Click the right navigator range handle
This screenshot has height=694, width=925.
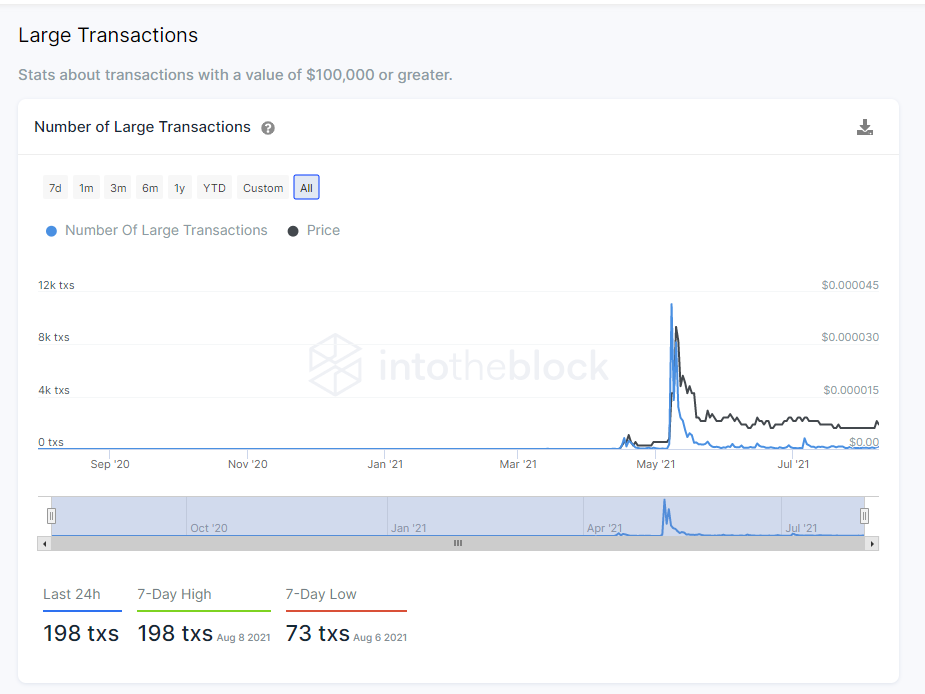[864, 516]
